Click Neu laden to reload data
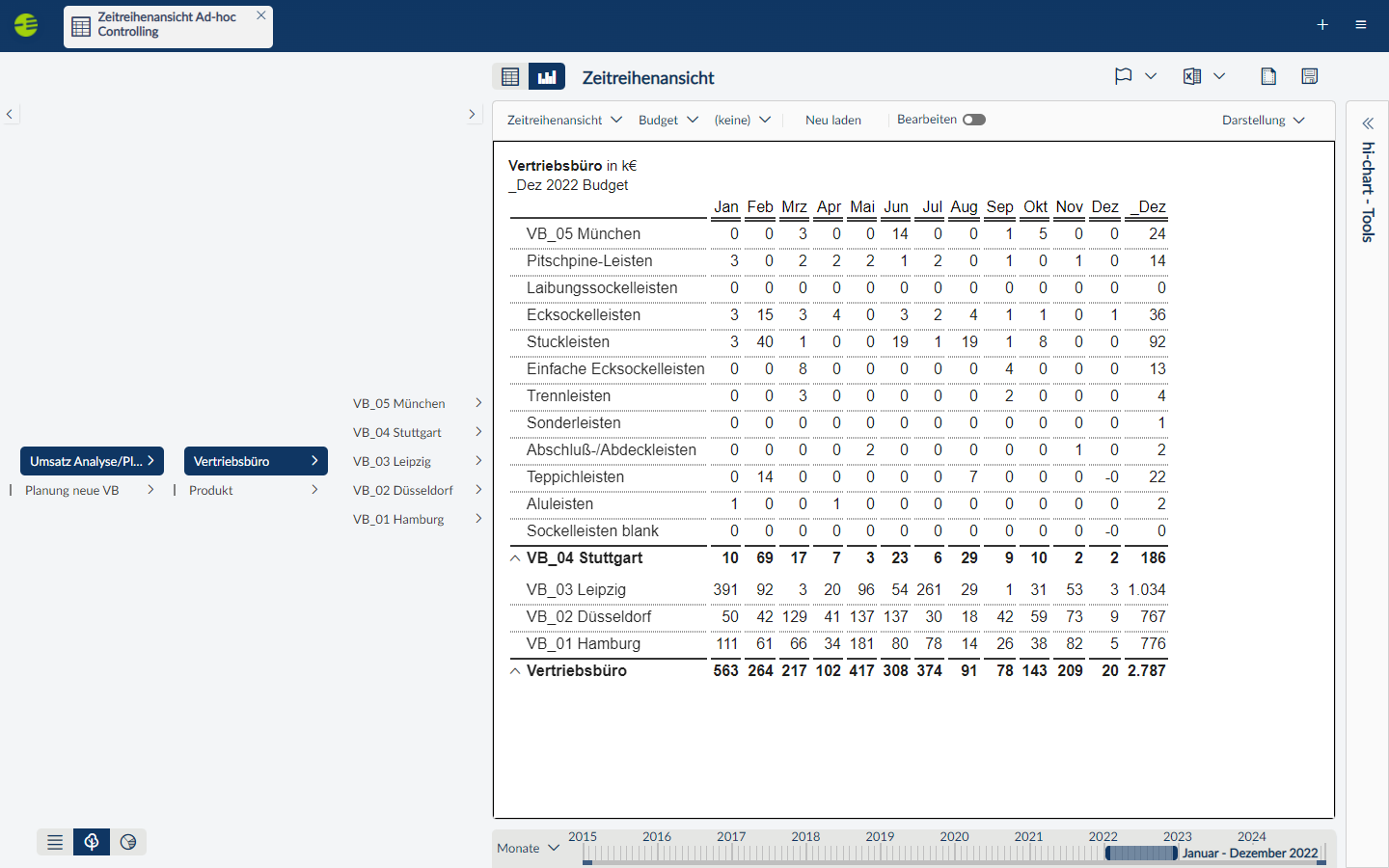The height and width of the screenshot is (868, 1389). (832, 120)
